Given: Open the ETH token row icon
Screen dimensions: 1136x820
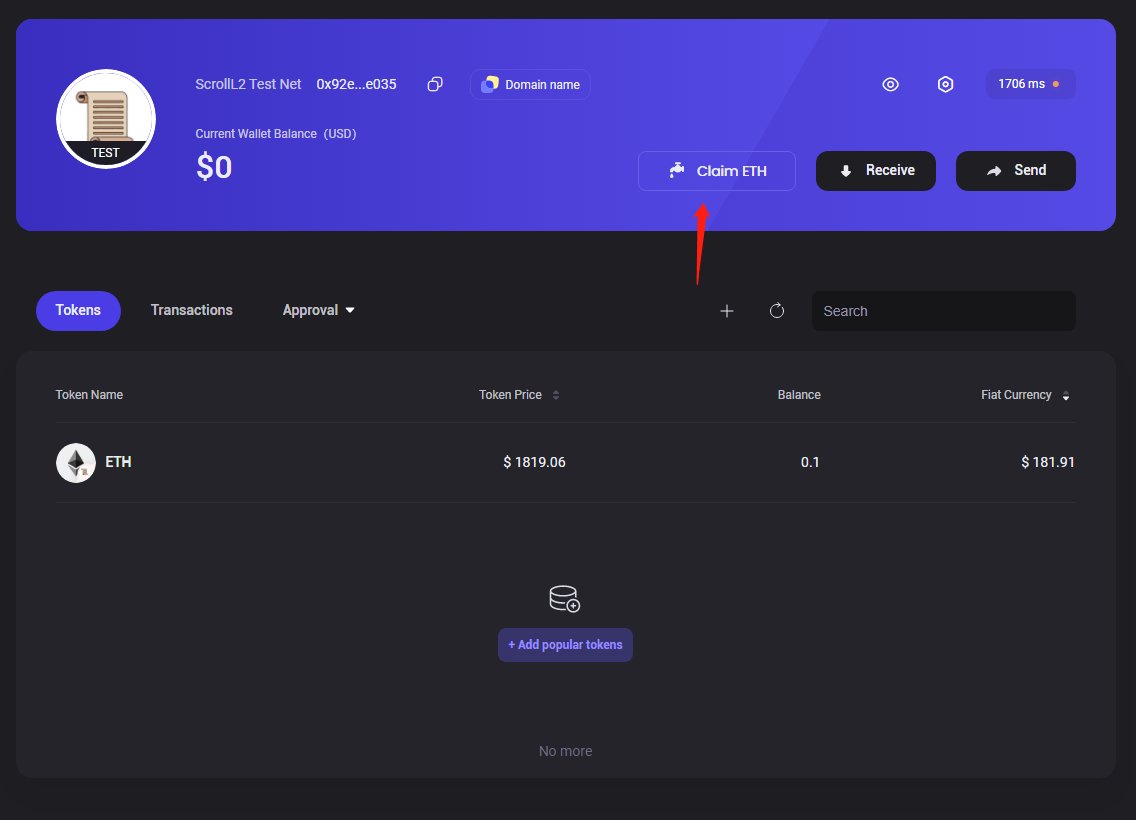Looking at the screenshot, I should [x=76, y=463].
